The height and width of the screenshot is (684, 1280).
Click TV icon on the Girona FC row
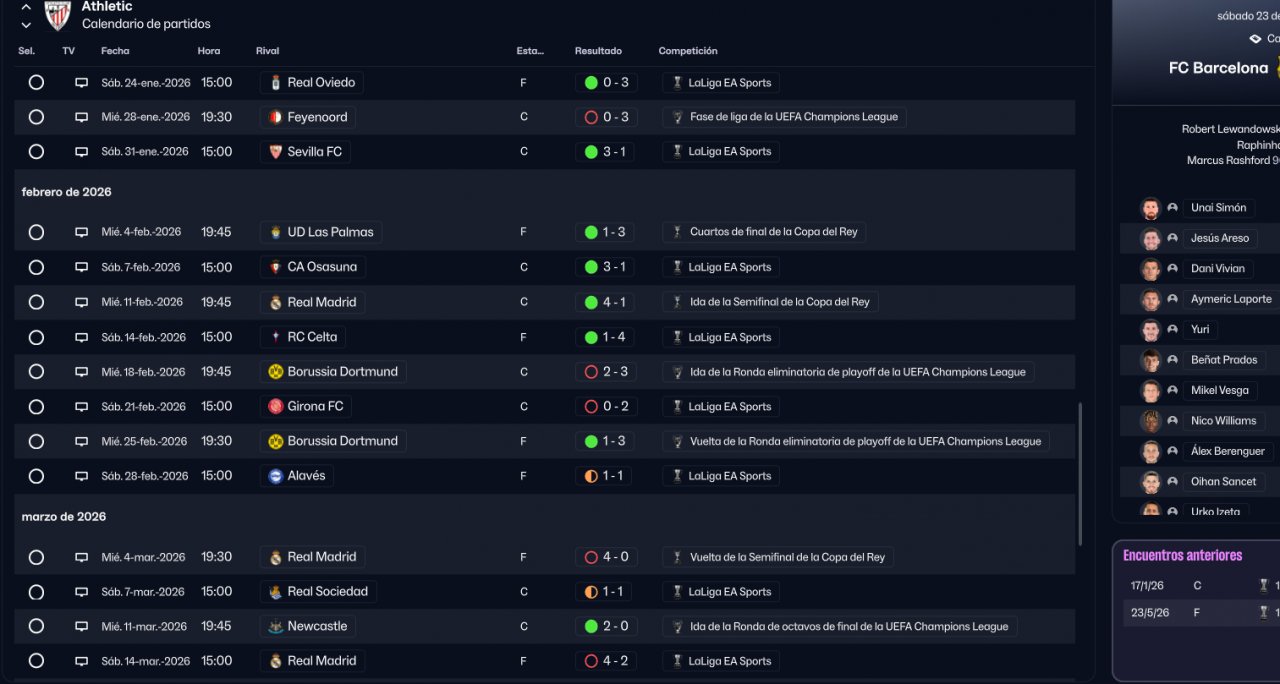point(81,407)
